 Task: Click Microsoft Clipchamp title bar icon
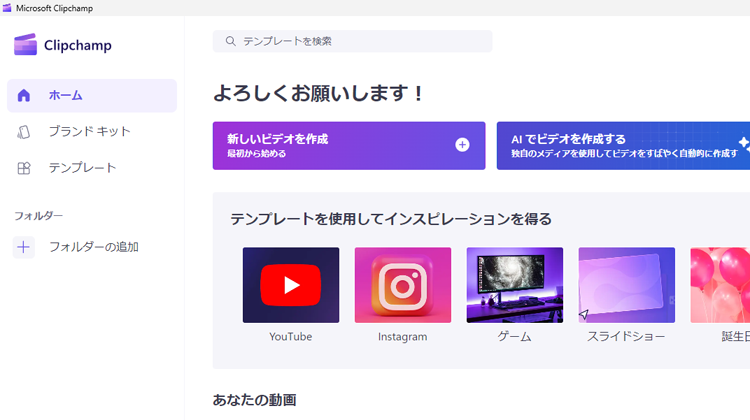[7, 8]
